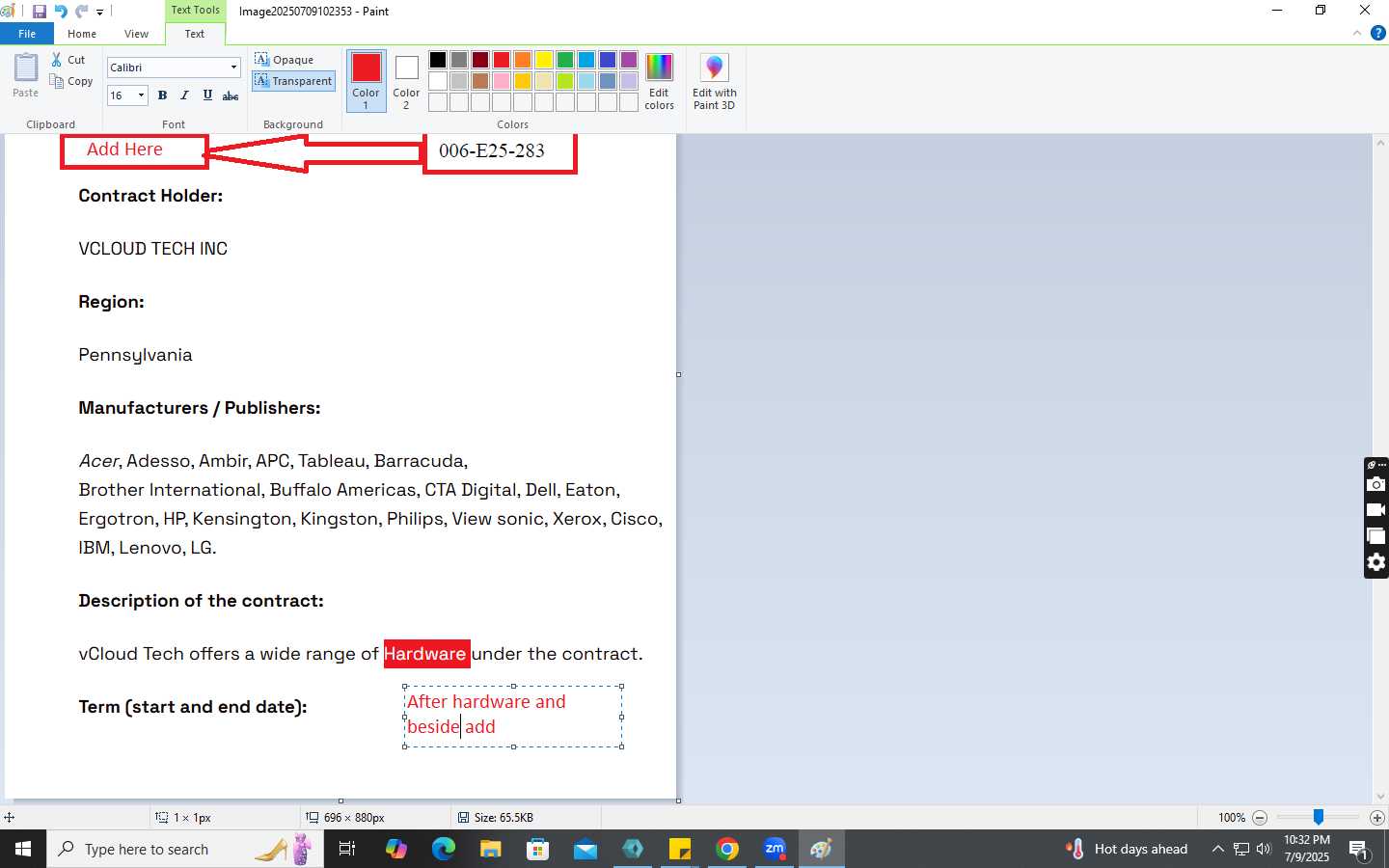Screen dimensions: 1389x868
Task: Select Color 2 background button
Action: [406, 81]
